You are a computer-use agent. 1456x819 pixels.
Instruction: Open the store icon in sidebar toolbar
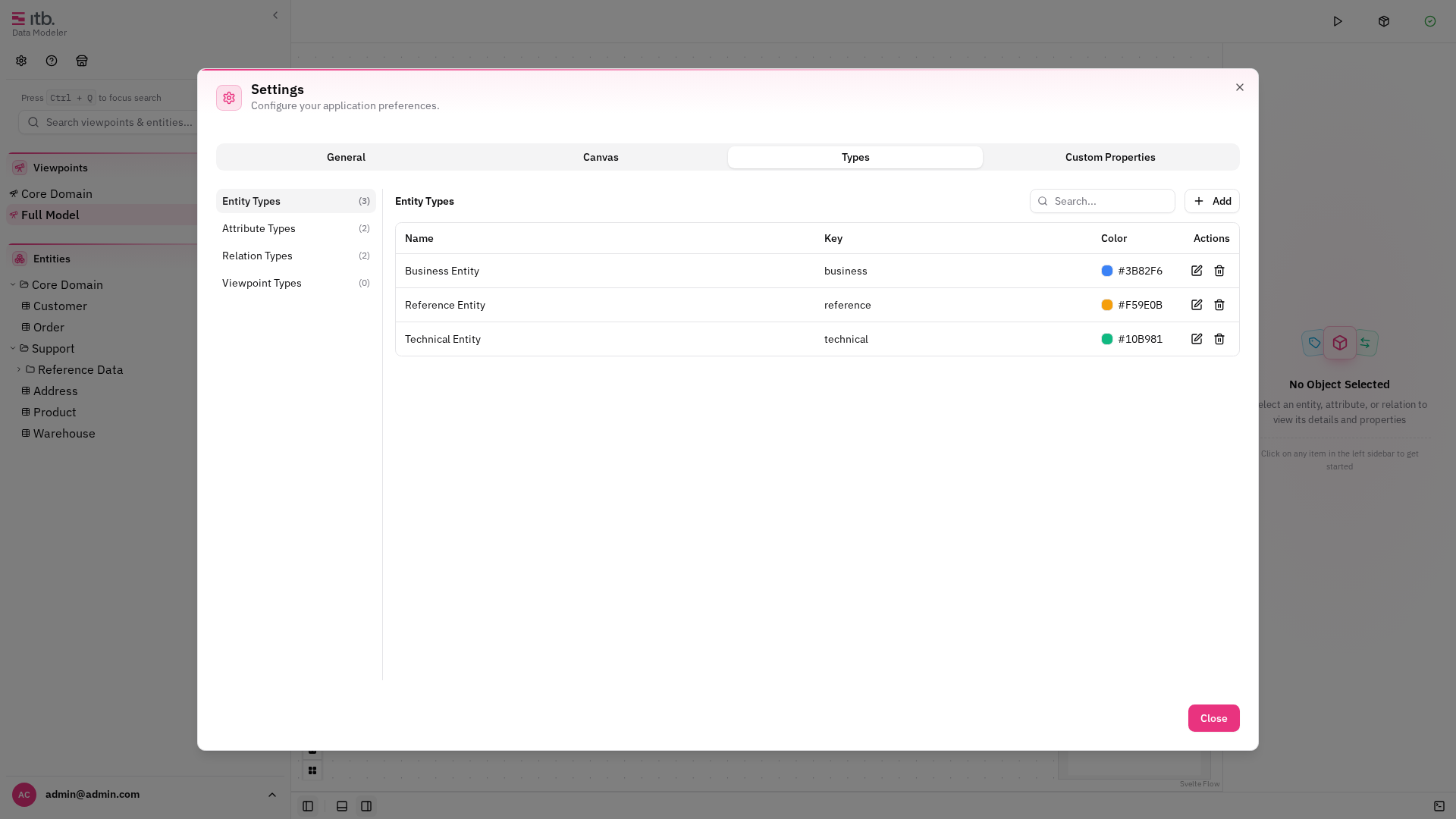tap(82, 61)
